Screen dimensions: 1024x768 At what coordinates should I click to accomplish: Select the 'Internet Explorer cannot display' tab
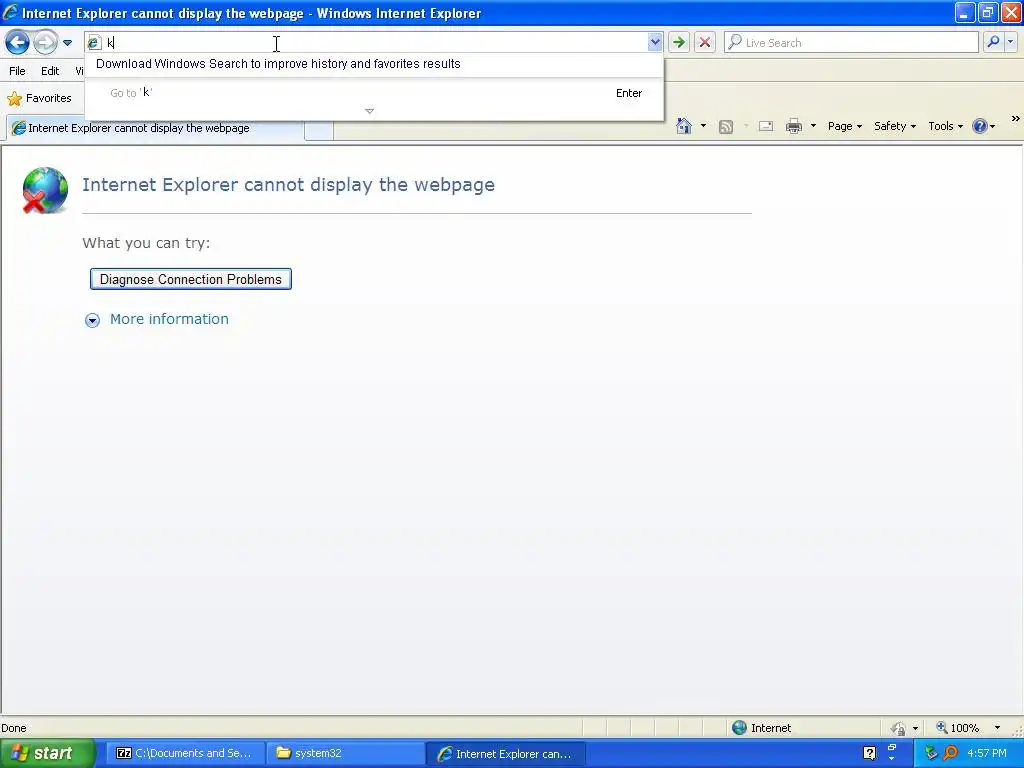coord(155,128)
